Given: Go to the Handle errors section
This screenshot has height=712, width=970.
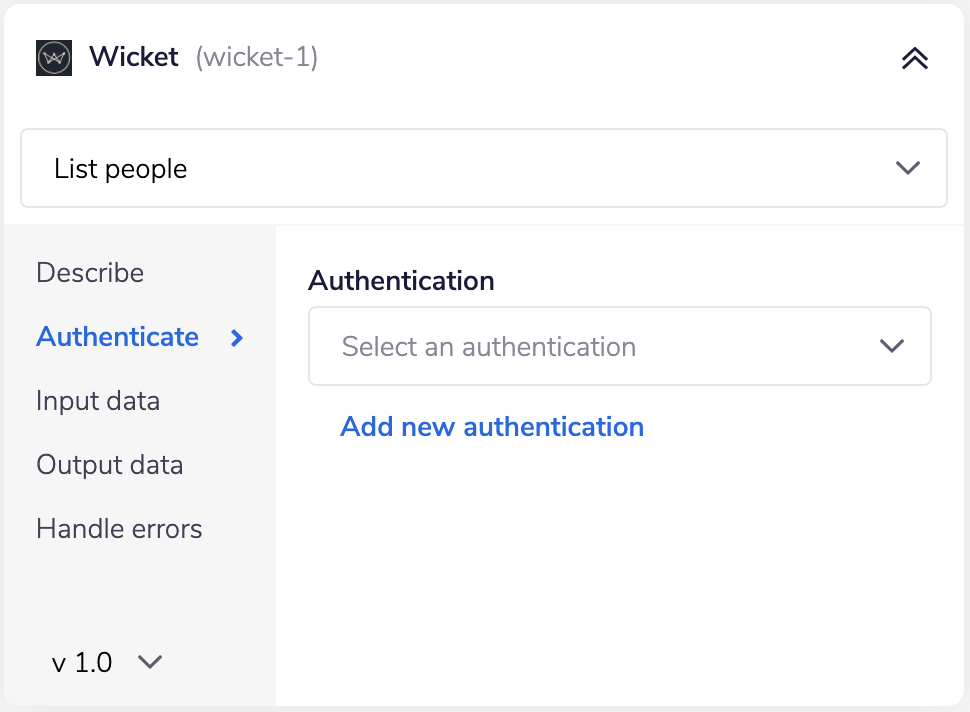Looking at the screenshot, I should (119, 528).
